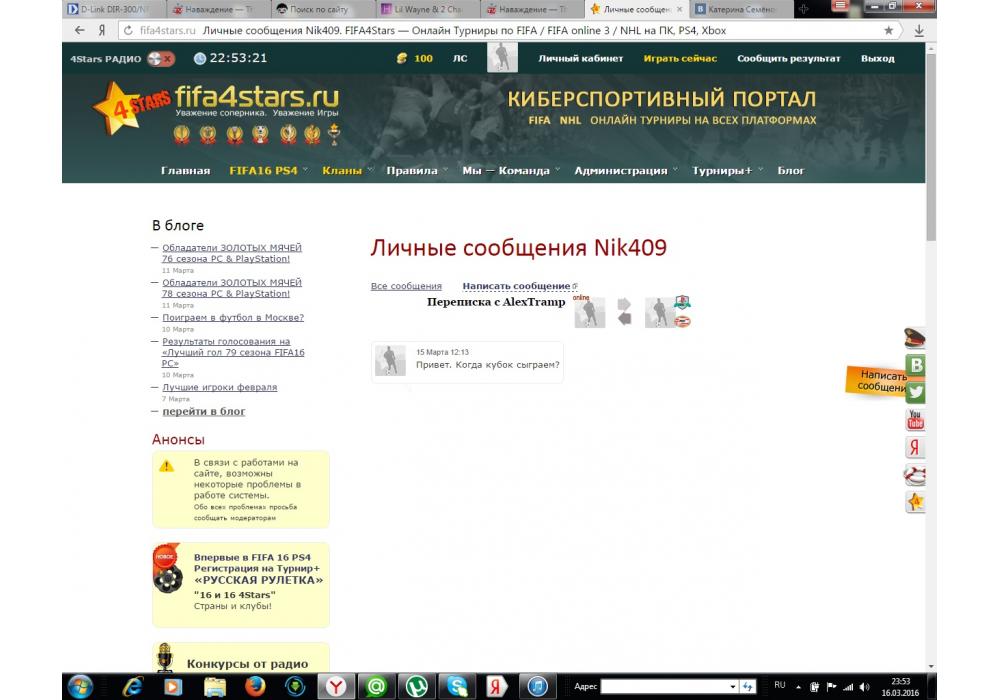Open Личный кабинет in top bar

(580, 58)
